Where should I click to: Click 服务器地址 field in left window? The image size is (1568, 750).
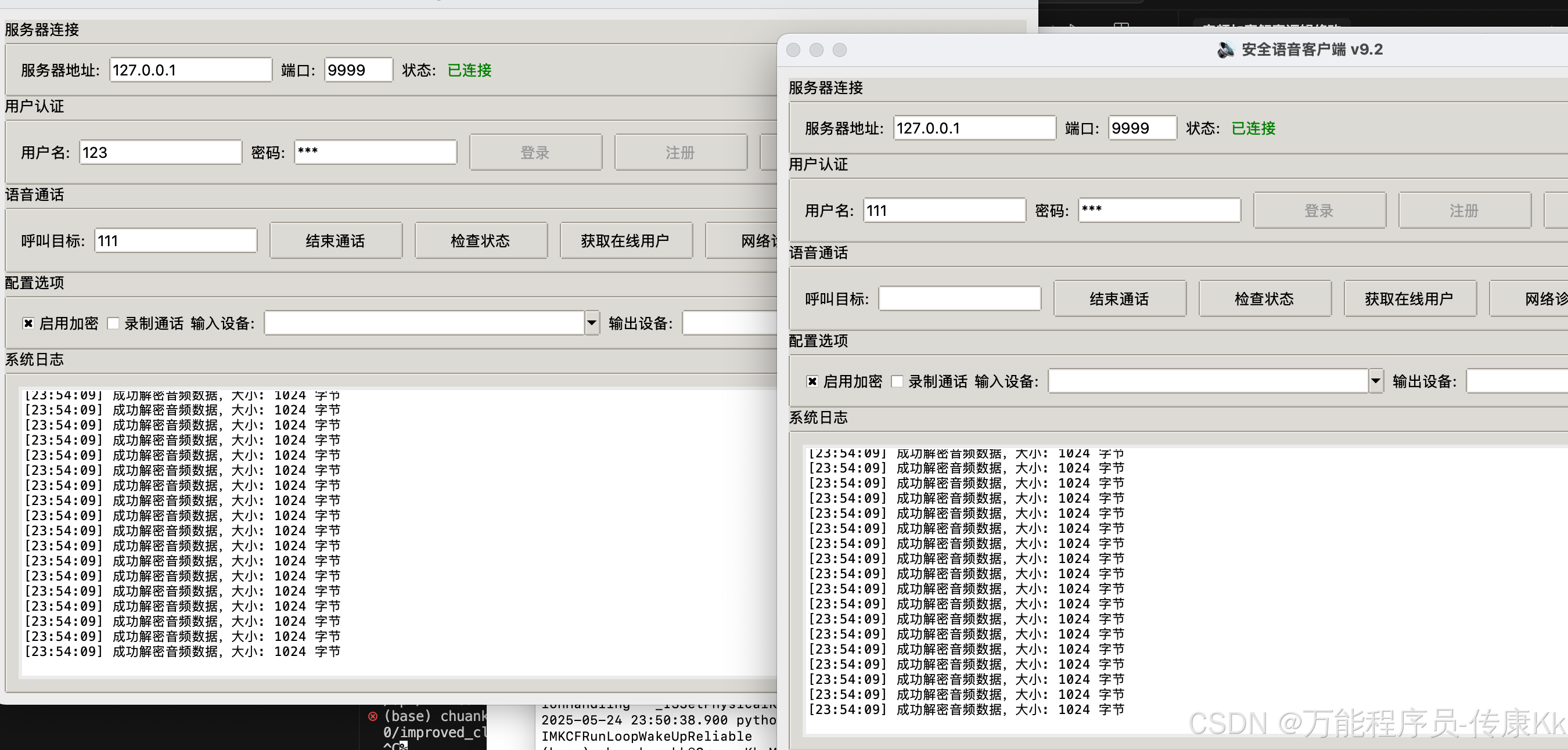[190, 70]
